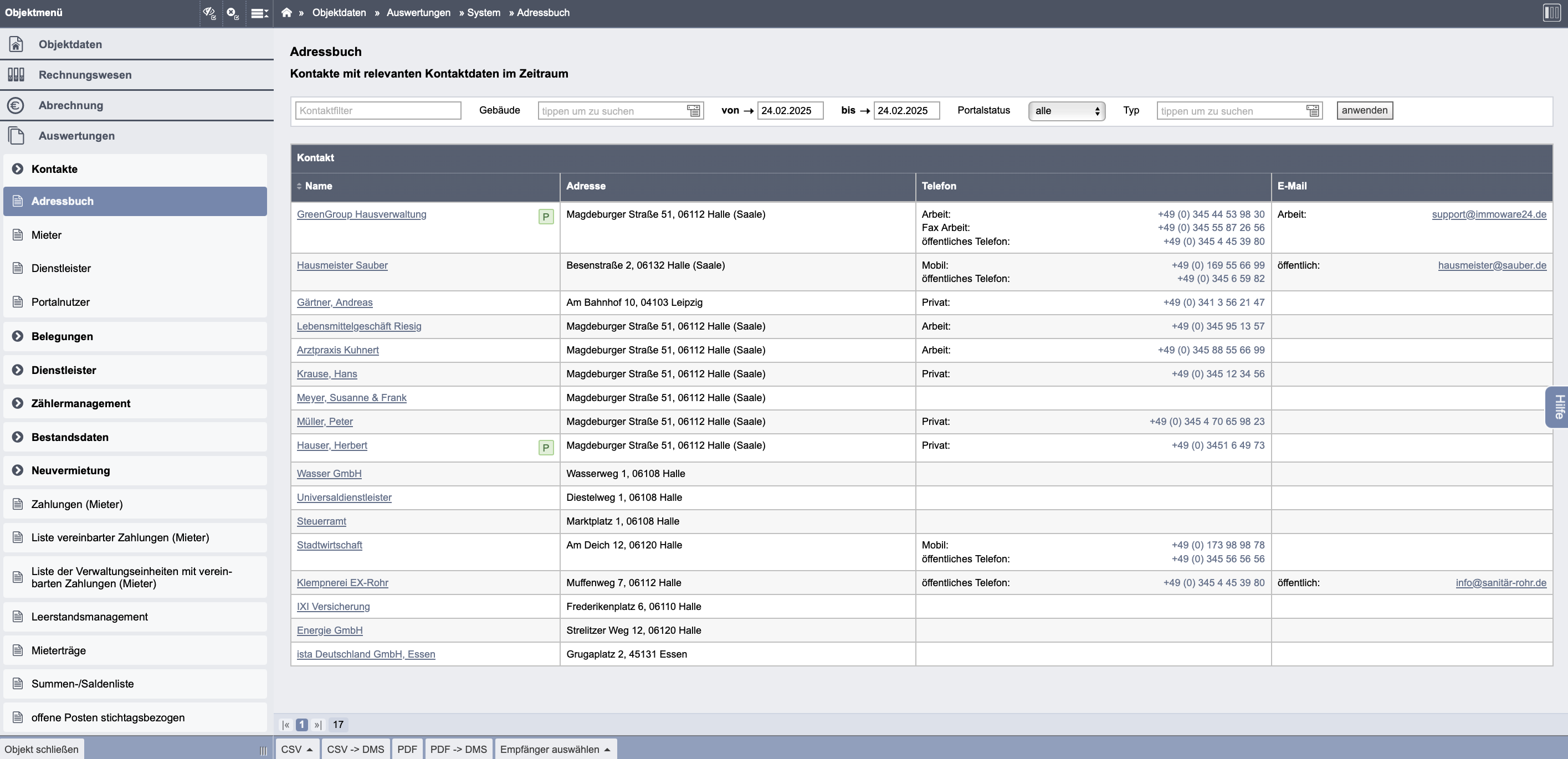Collapse the menu list icon in Objektmenü header

coord(260,13)
